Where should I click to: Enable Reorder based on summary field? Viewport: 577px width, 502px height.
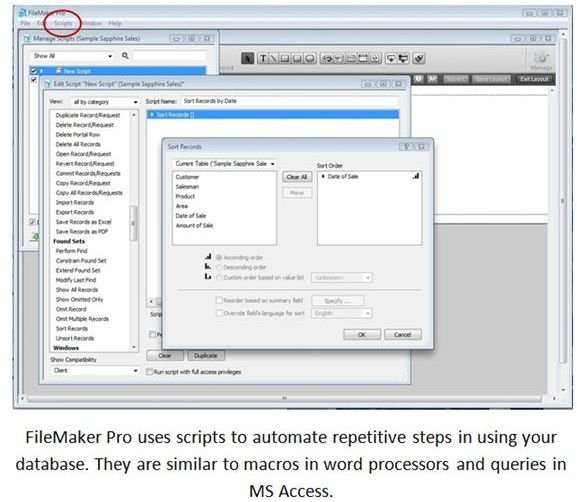(x=219, y=300)
